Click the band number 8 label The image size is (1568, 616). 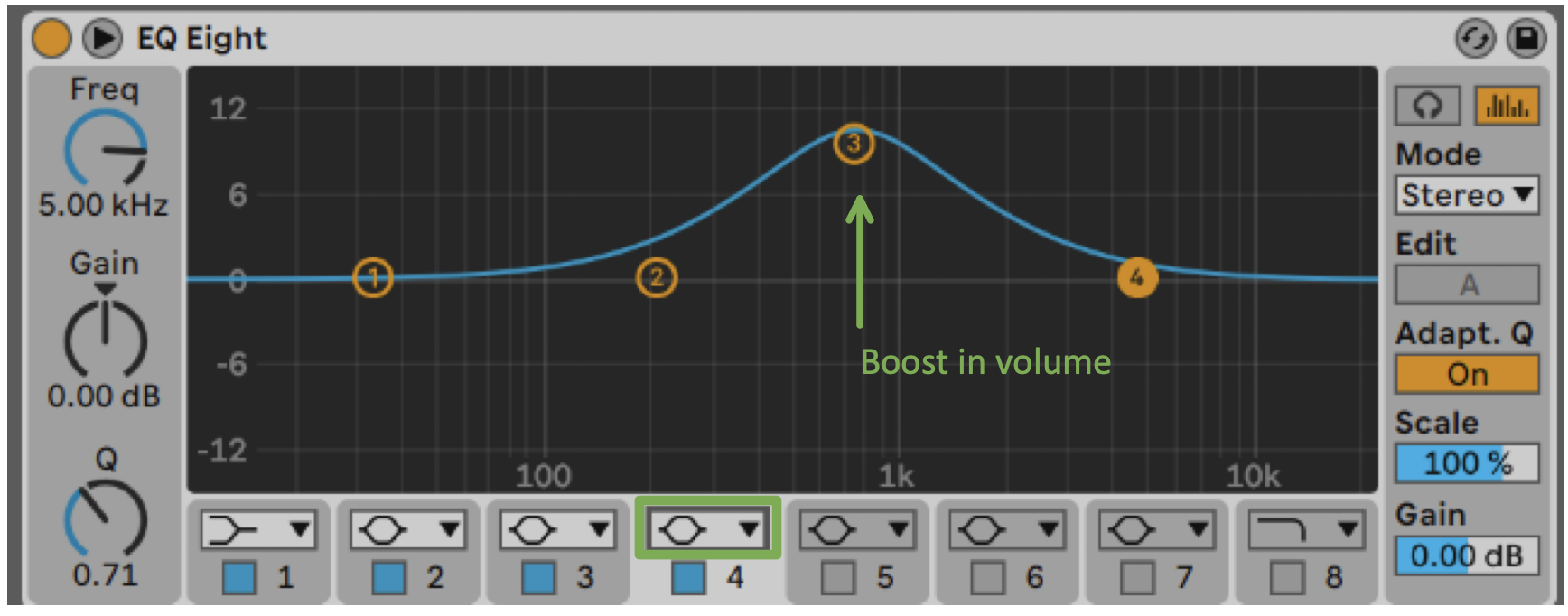tap(1334, 577)
